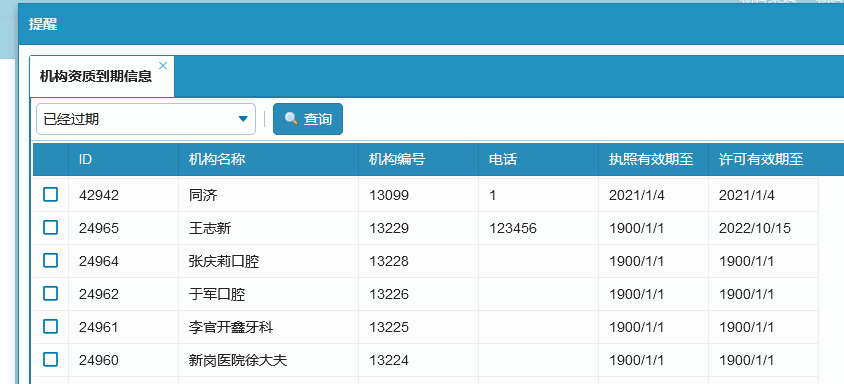Open the 已经过期 filter dropdown
The image size is (844, 384).
[x=146, y=119]
